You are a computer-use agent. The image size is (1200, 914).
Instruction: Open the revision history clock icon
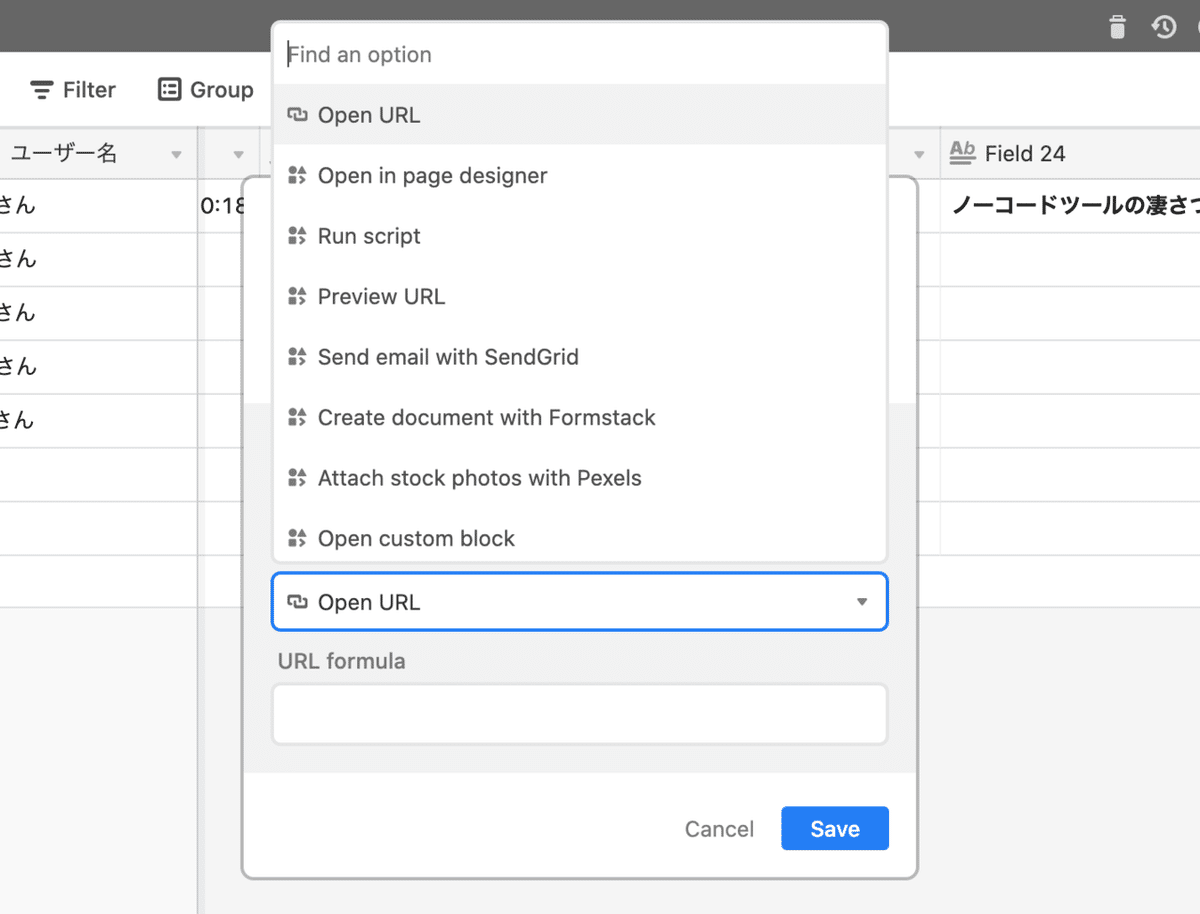coord(1164,27)
